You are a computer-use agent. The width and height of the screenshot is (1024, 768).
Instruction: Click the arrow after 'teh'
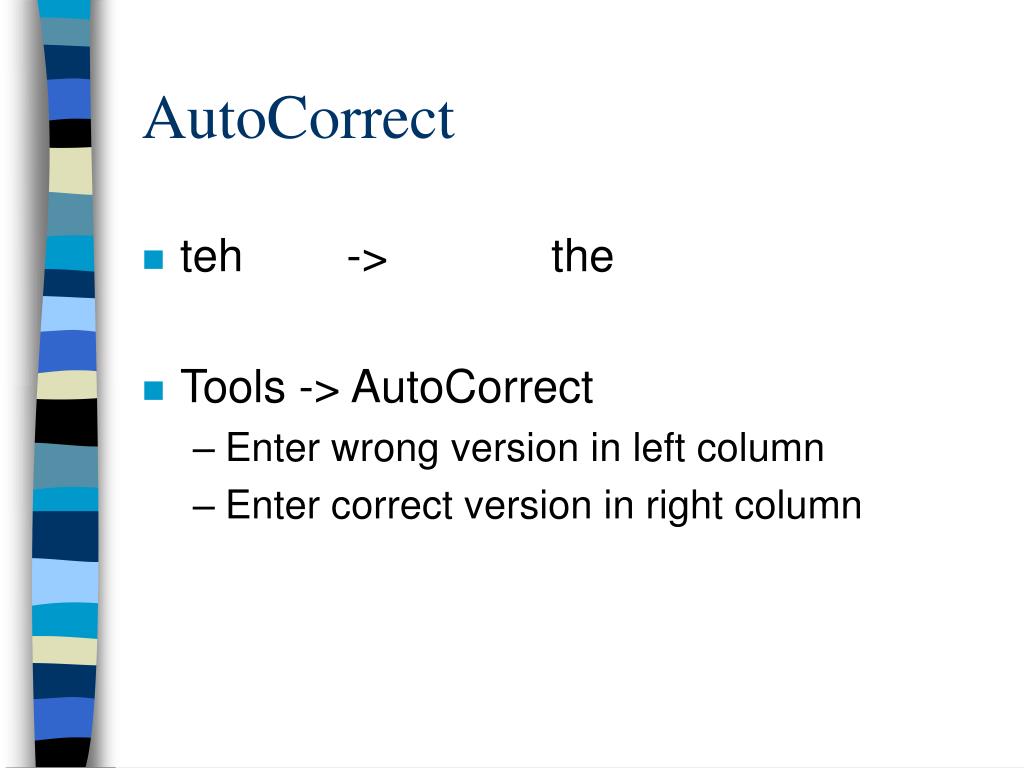pyautogui.click(x=367, y=260)
